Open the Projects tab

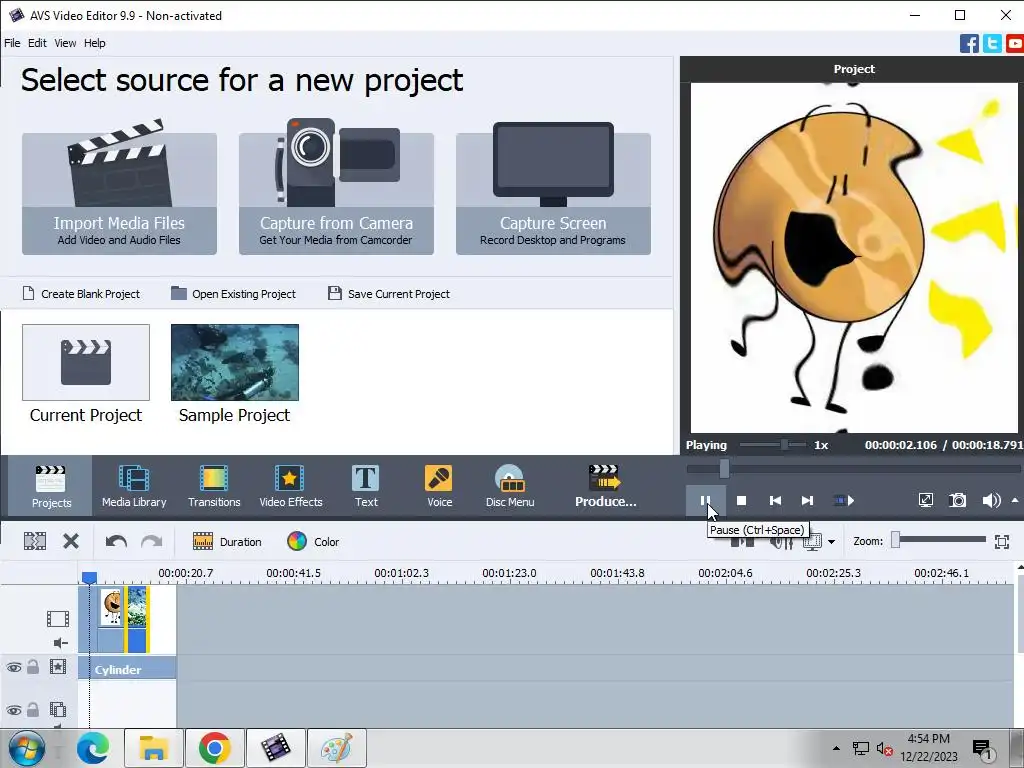pos(51,487)
